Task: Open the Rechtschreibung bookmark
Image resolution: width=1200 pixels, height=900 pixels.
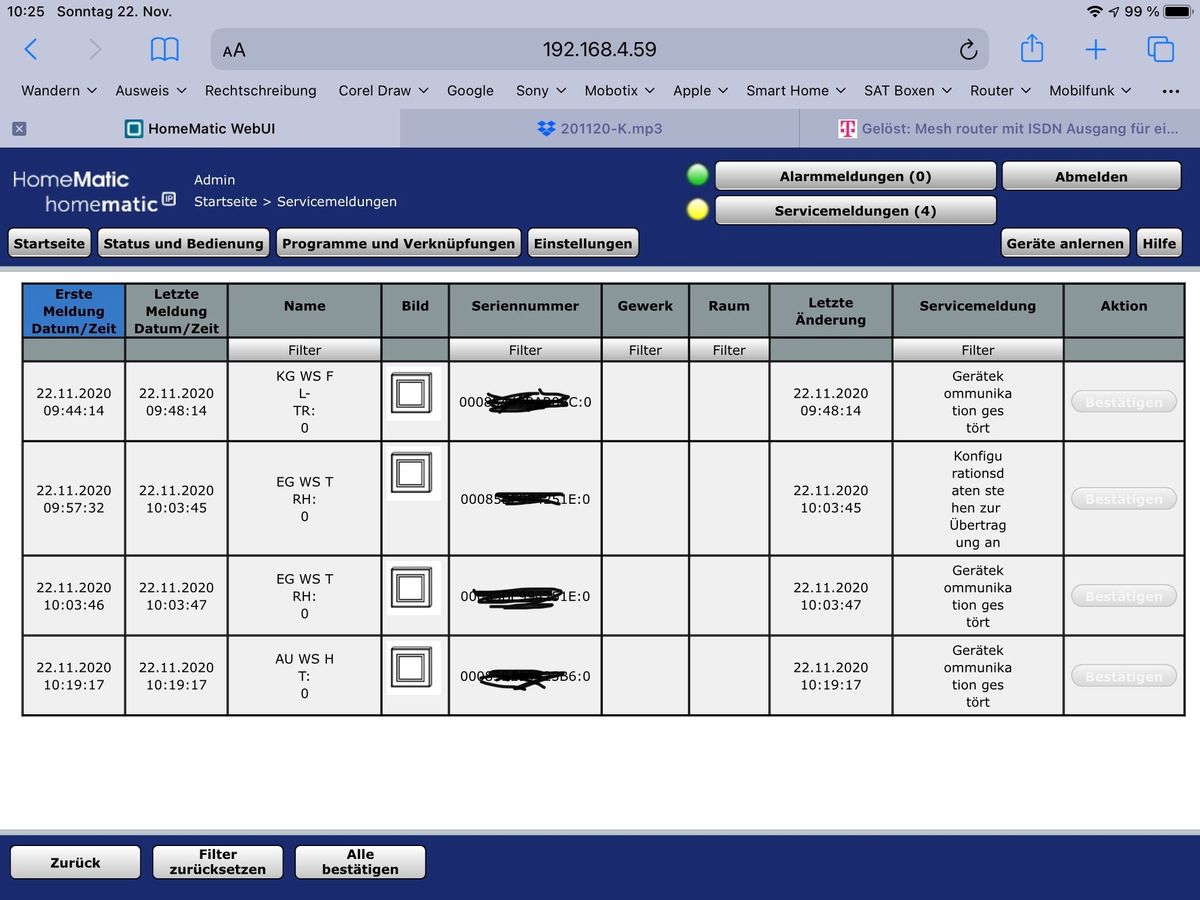Action: point(261,90)
